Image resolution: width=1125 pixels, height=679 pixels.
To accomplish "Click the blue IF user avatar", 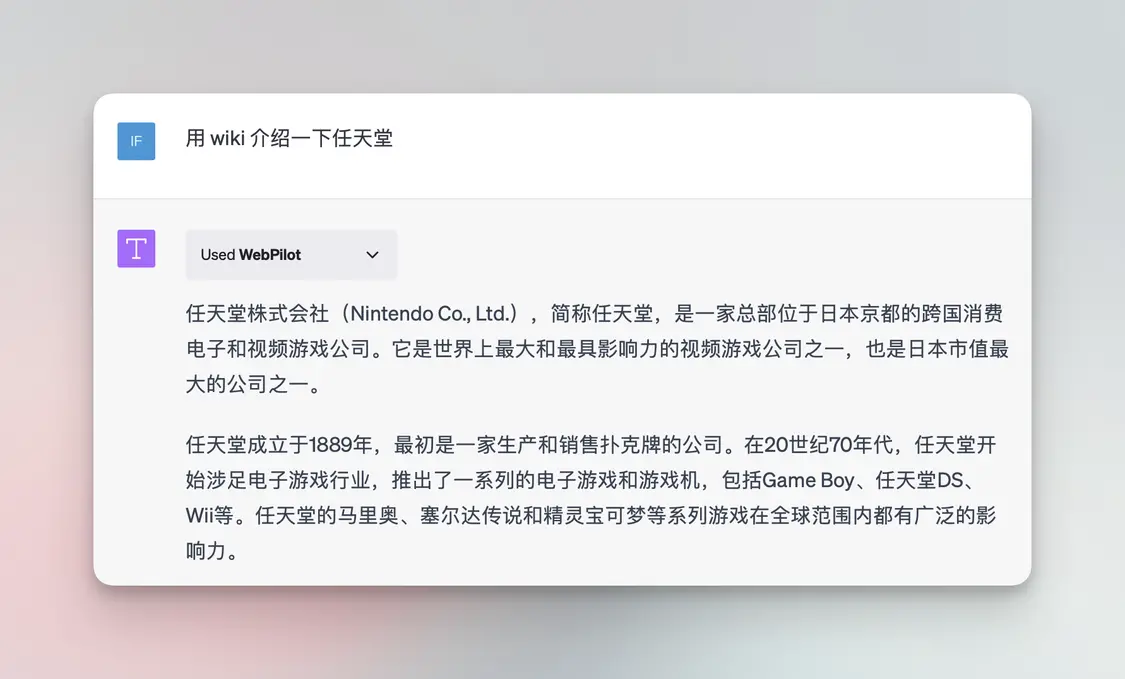I will (136, 141).
